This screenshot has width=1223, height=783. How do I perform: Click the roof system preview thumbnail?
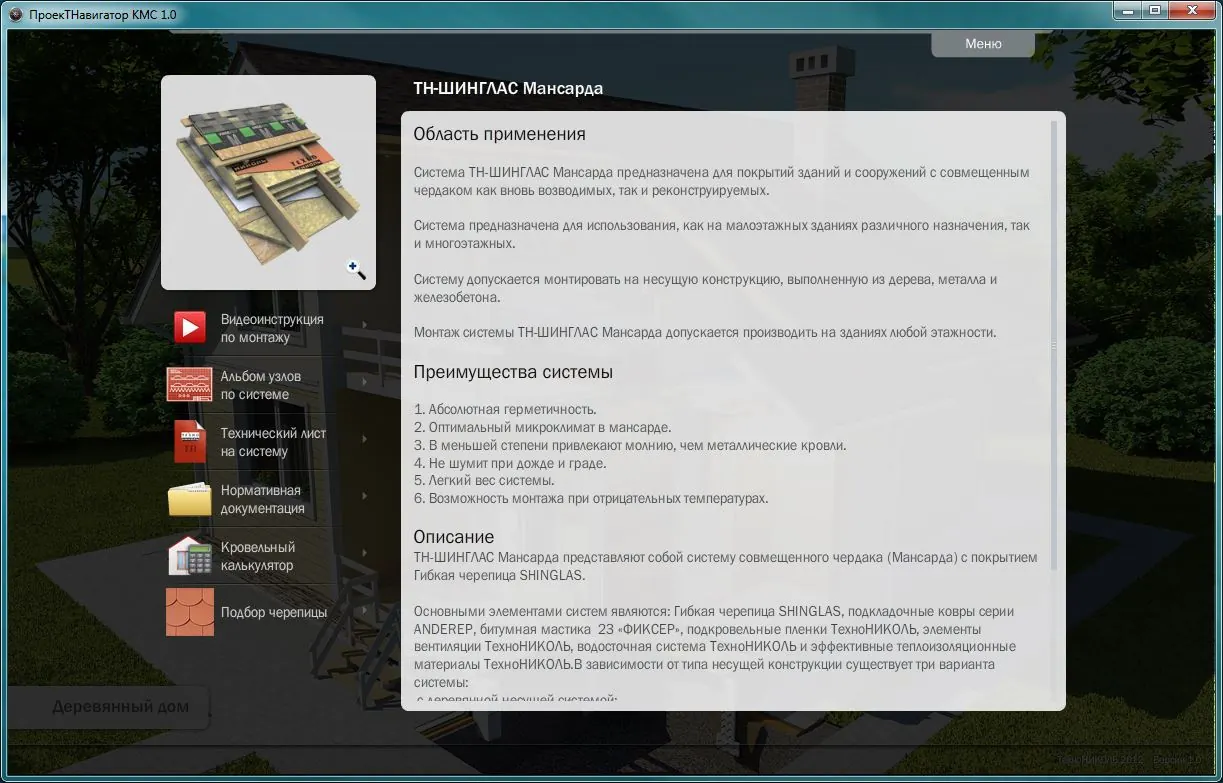tap(268, 182)
